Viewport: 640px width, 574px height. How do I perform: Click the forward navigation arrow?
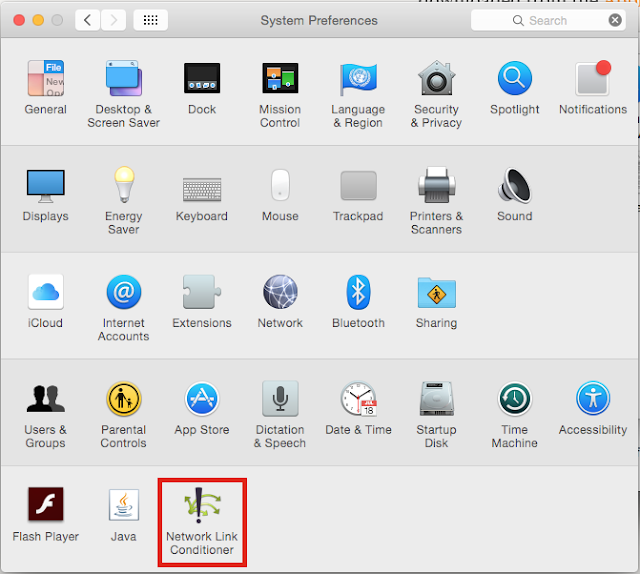pyautogui.click(x=113, y=20)
